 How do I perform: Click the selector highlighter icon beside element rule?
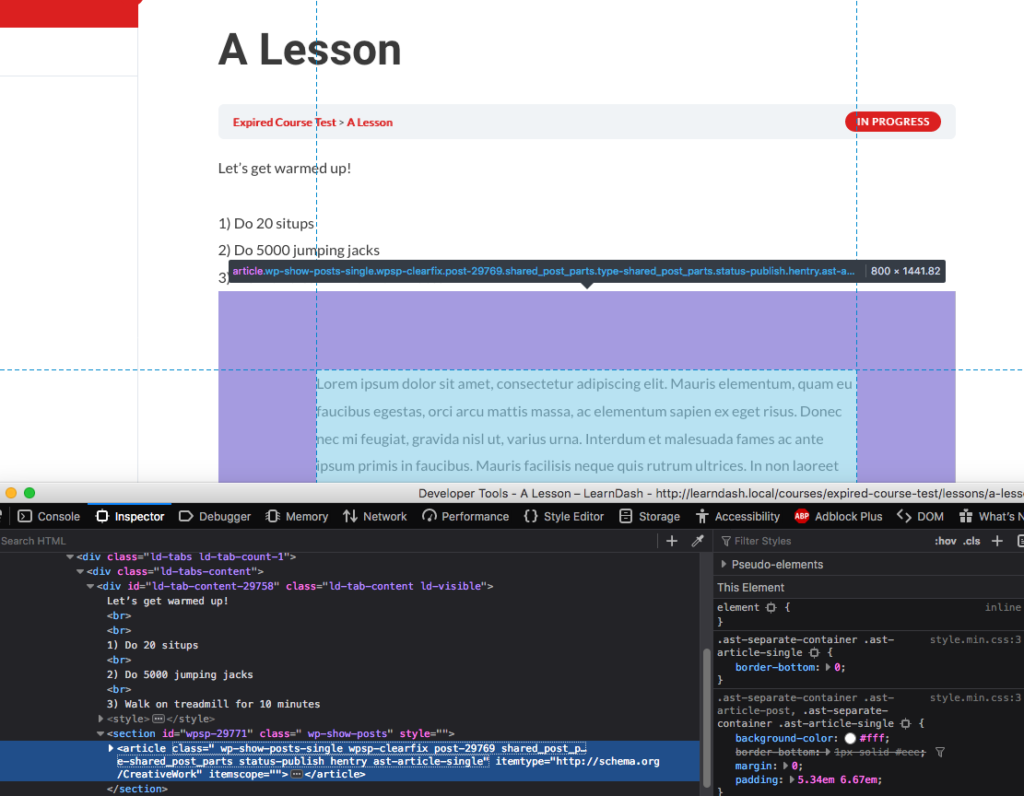pyautogui.click(x=771, y=608)
